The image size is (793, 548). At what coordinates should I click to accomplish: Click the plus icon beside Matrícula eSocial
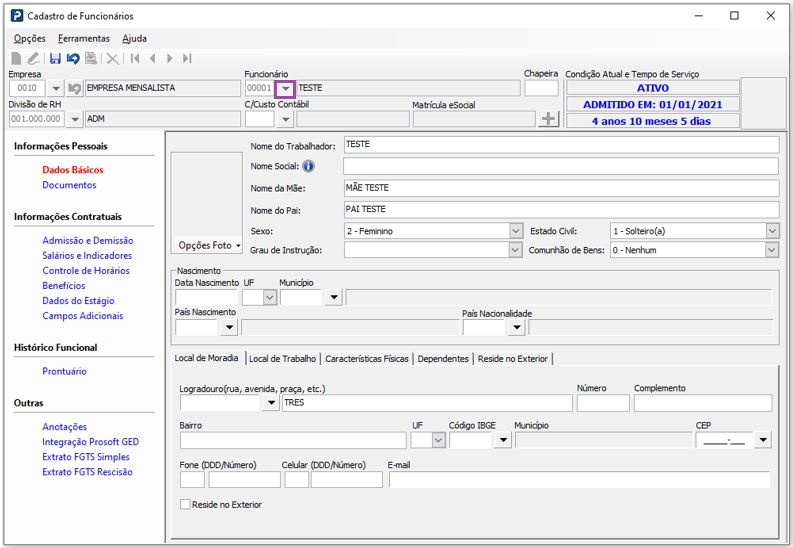tap(547, 119)
